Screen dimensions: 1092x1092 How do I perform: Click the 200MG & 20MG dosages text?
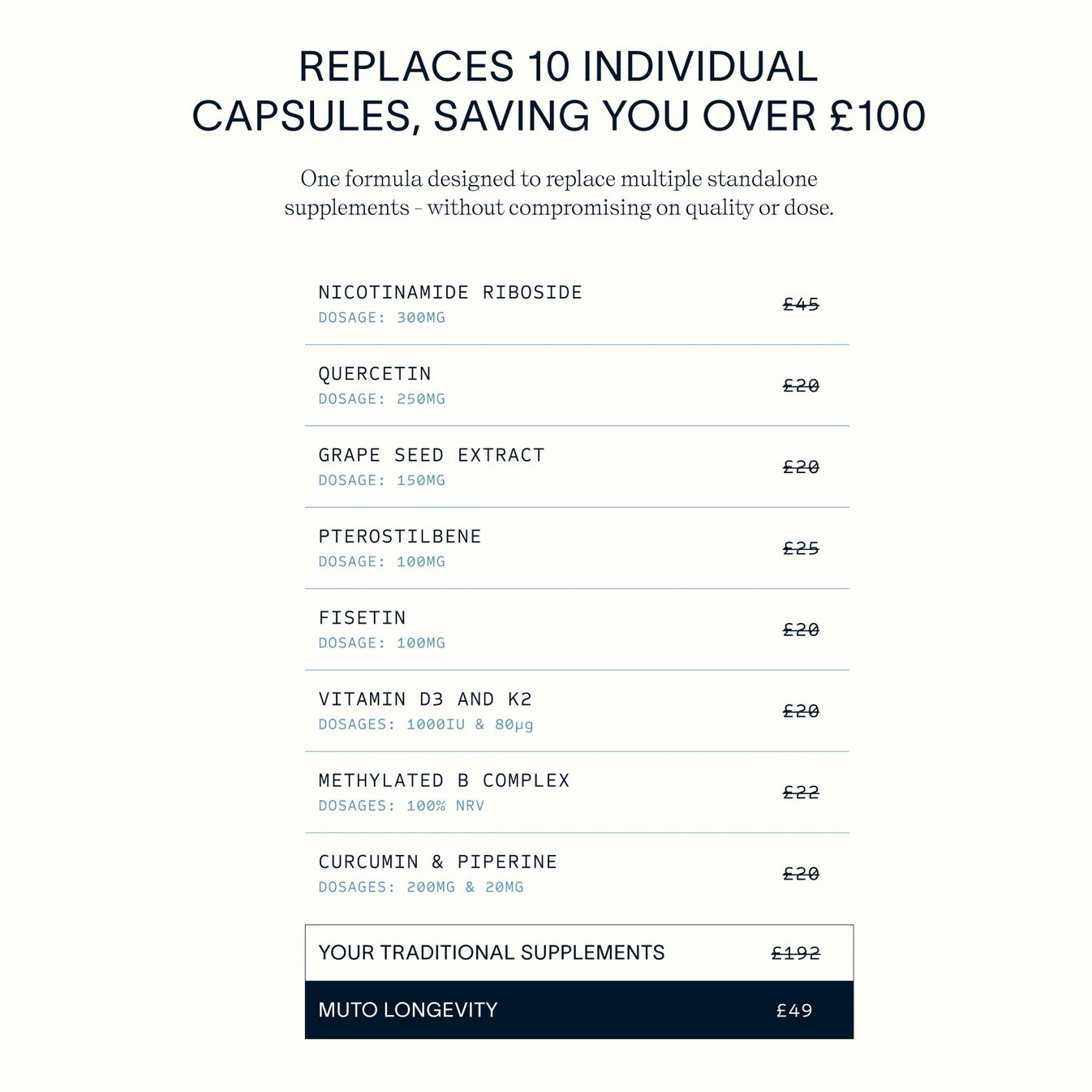421,888
